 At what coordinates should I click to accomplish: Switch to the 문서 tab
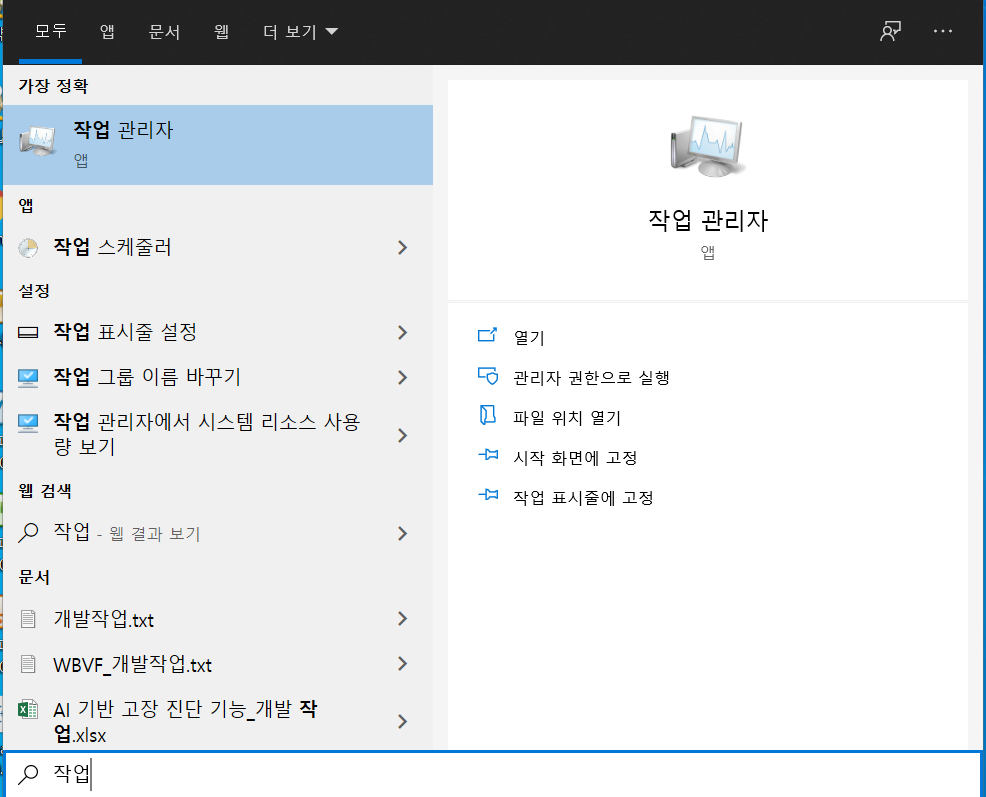coord(164,31)
